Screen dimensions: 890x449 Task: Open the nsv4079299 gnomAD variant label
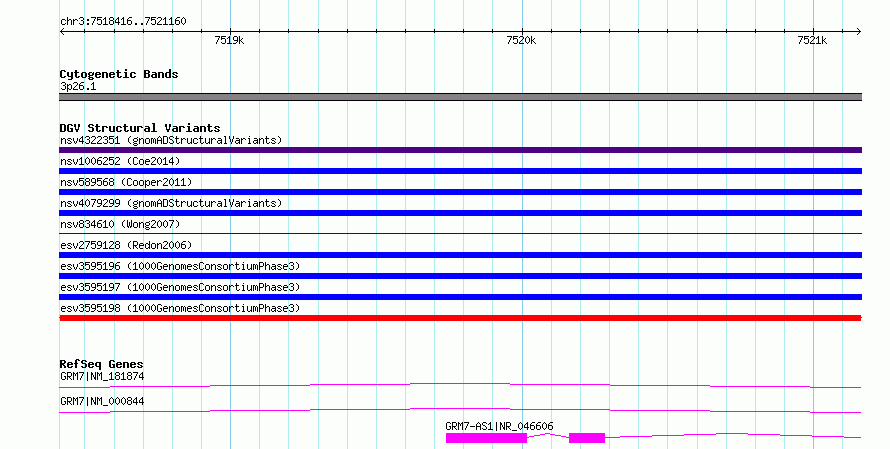171,203
